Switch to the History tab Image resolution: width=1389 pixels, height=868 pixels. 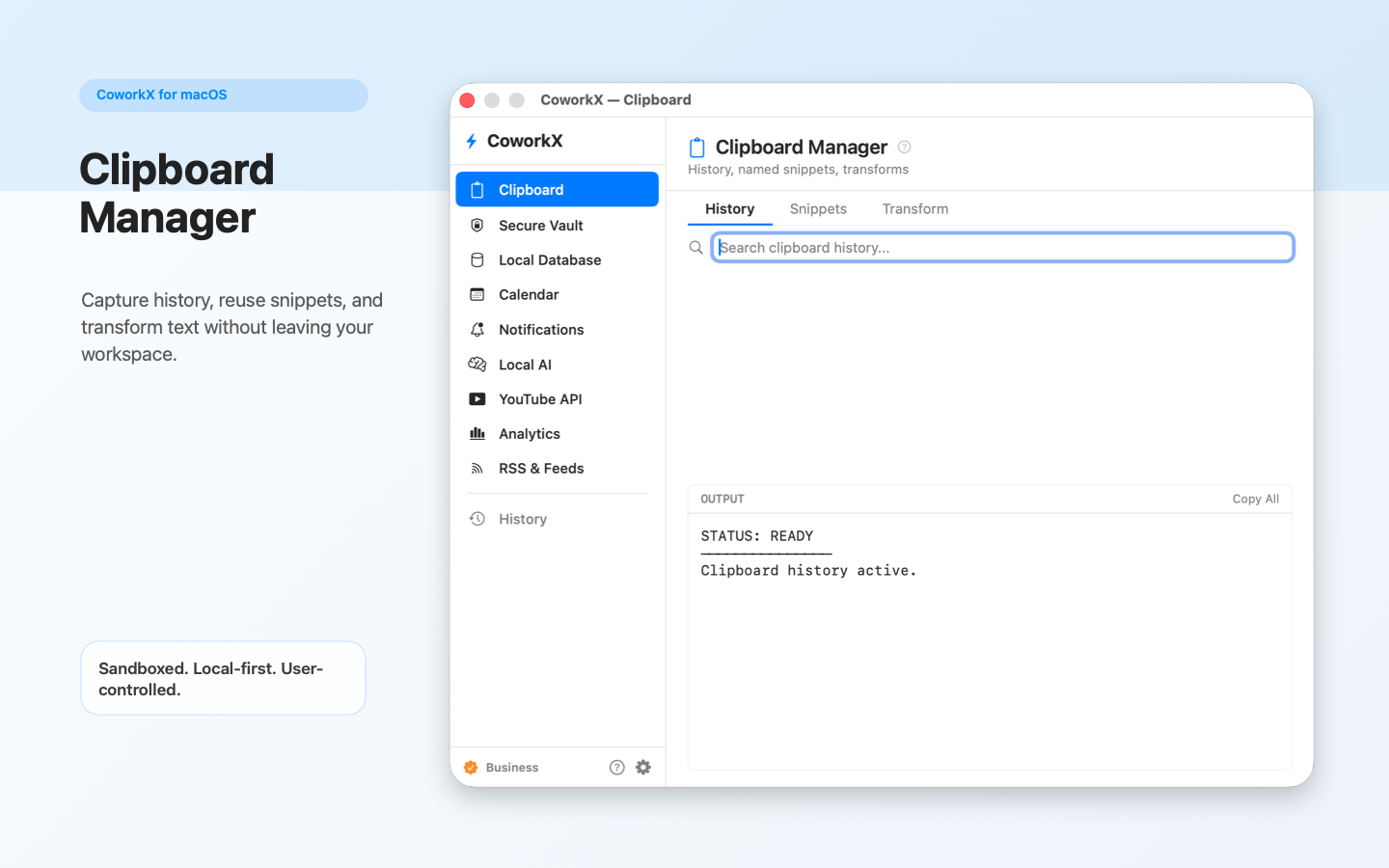coord(729,209)
